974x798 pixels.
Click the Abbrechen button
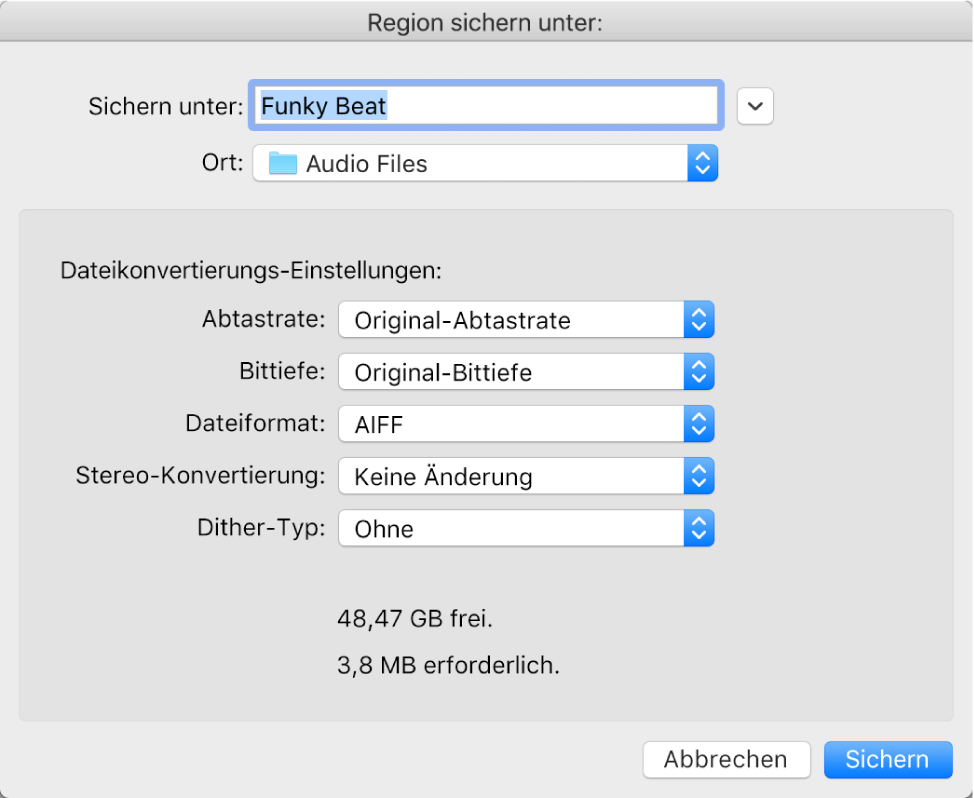pyautogui.click(x=726, y=760)
